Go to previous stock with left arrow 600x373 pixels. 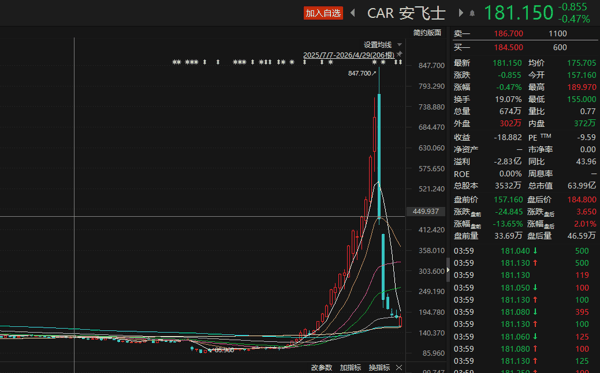[x=353, y=13]
